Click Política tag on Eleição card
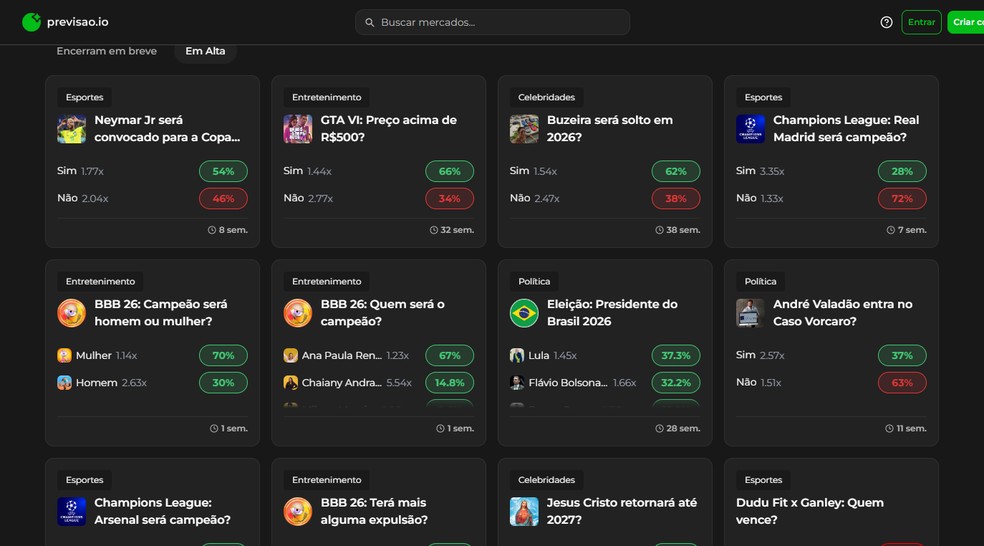Screen dimensions: 984x546 pyautogui.click(x=534, y=281)
